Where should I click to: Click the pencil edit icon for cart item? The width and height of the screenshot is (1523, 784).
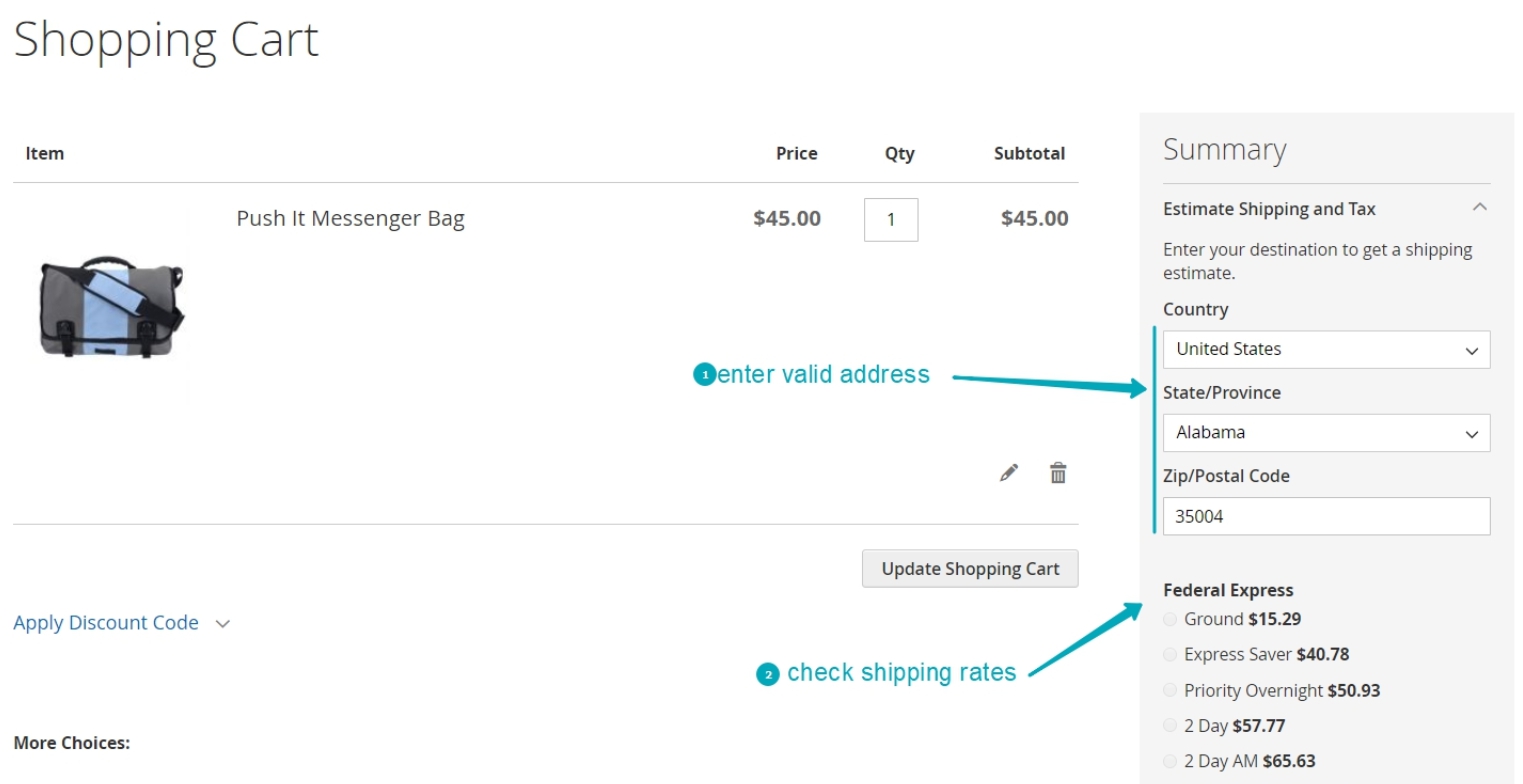(1009, 473)
